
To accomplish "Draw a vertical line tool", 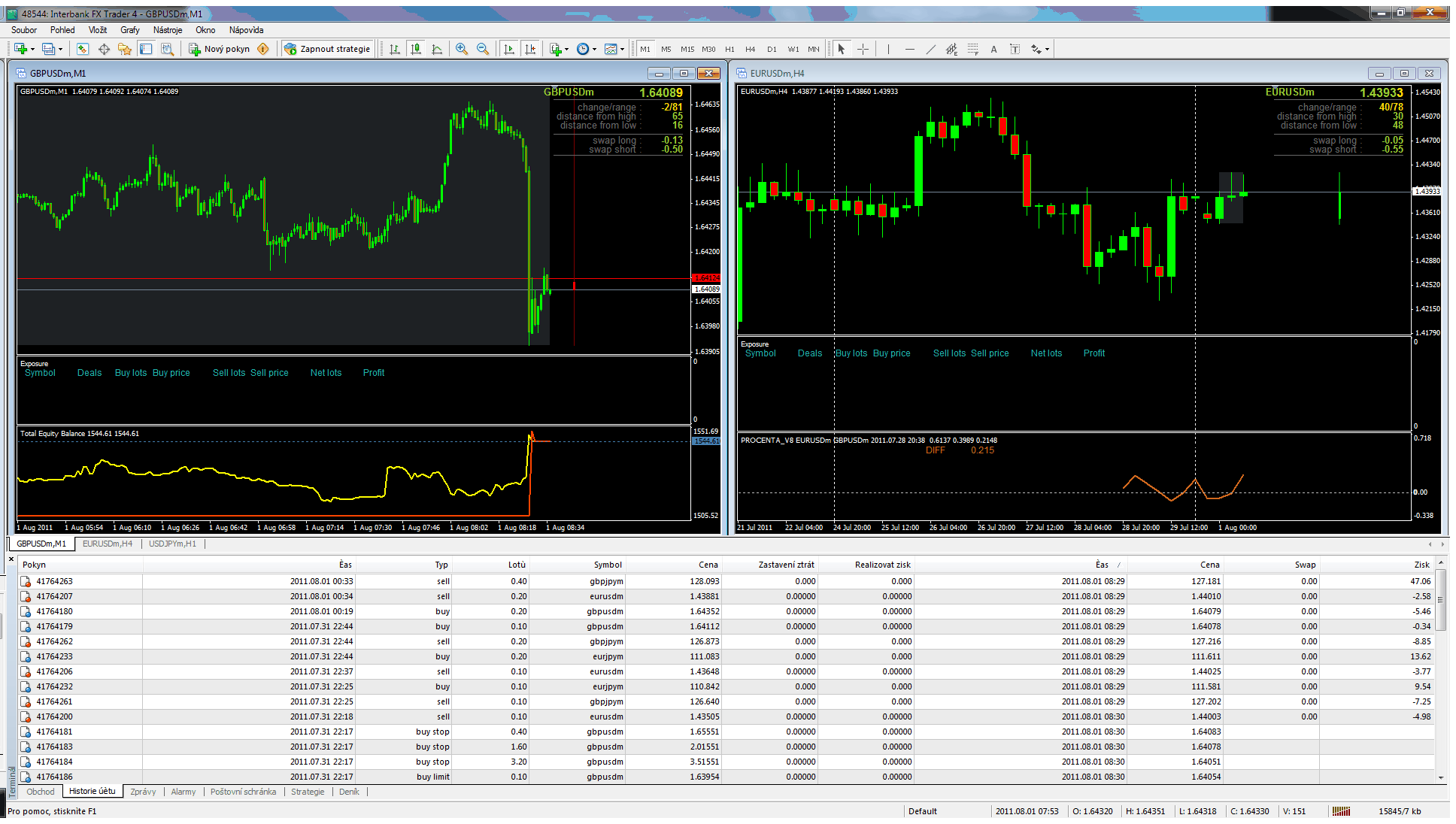I will click(x=888, y=49).
